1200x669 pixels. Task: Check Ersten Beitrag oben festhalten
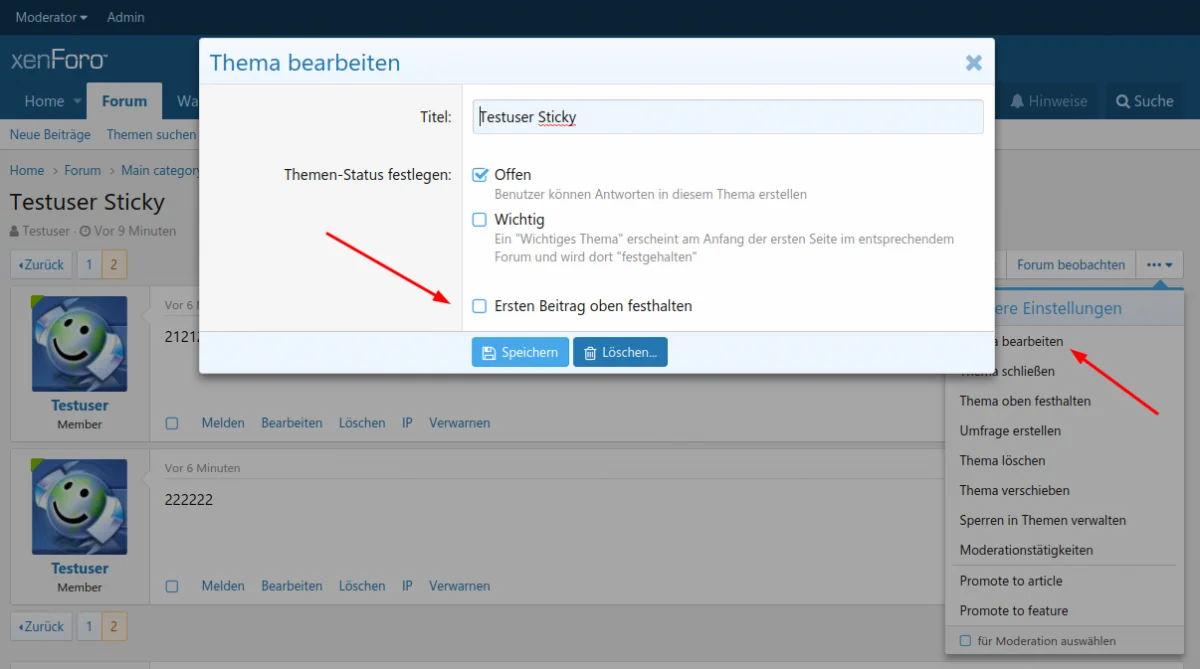[x=480, y=306]
